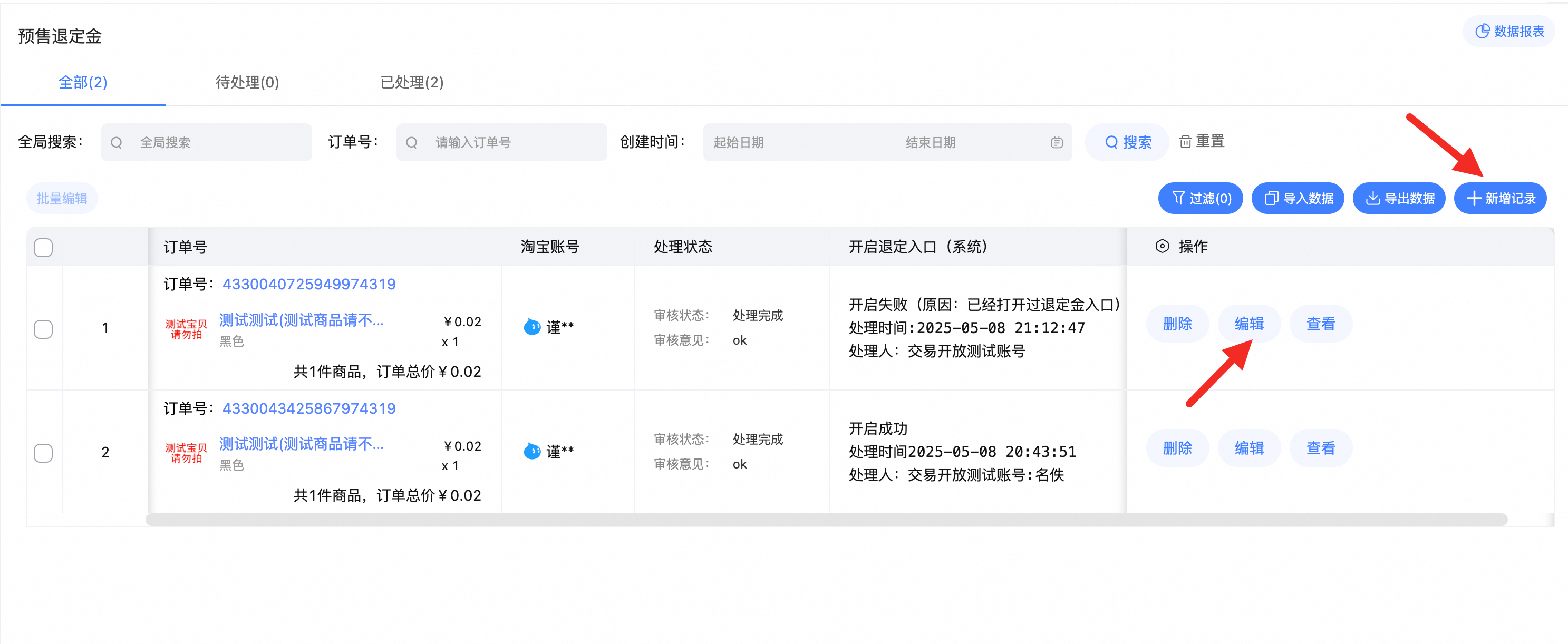Click the calendar icon in date range
1568x644 pixels.
coord(1056,142)
